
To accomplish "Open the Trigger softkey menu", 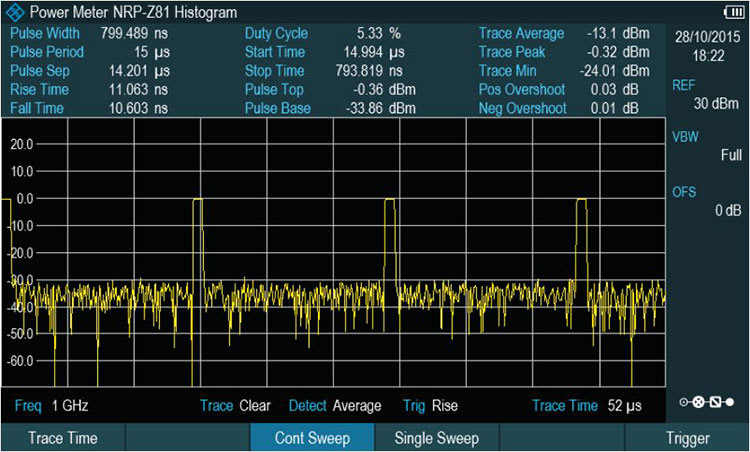I will click(687, 438).
